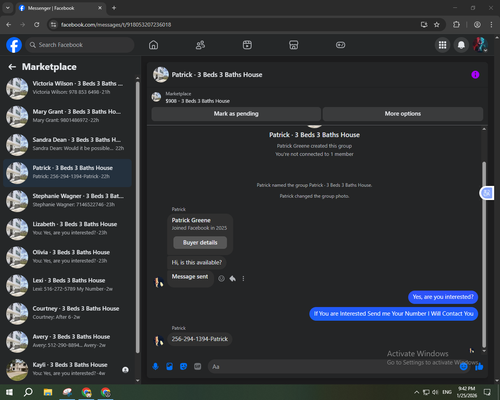Open the emoji picker in composer
The width and height of the screenshot is (500, 400).
pyautogui.click(x=463, y=367)
